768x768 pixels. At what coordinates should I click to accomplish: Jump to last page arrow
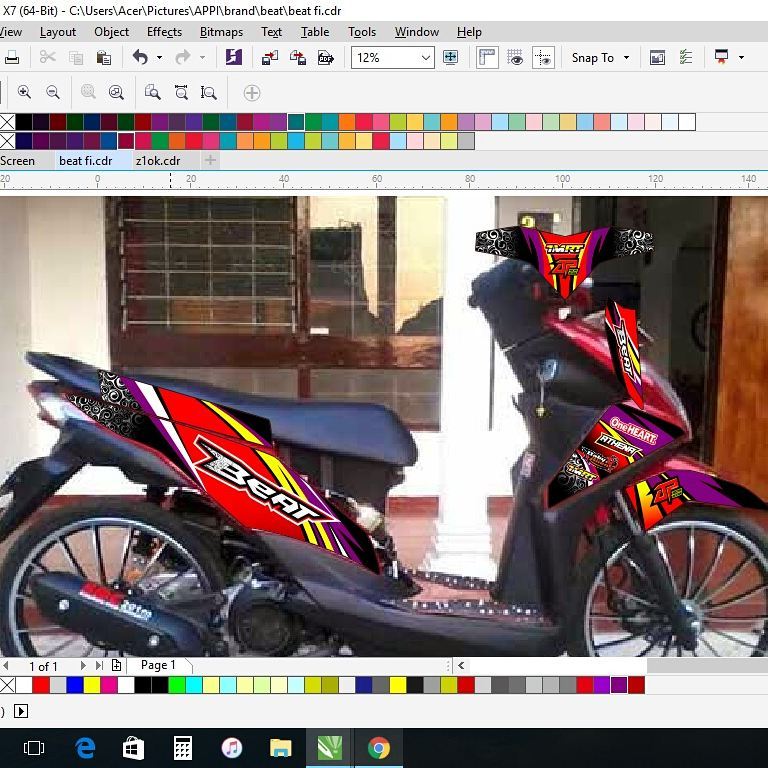pyautogui.click(x=99, y=665)
